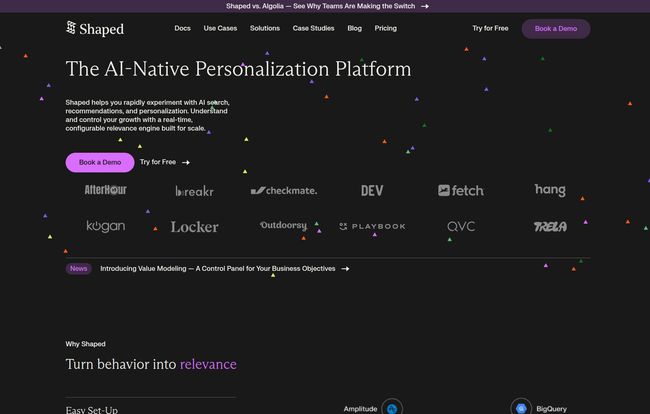Click the Easy Set-Up section heading
This screenshot has width=650, height=414.
[x=92, y=410]
